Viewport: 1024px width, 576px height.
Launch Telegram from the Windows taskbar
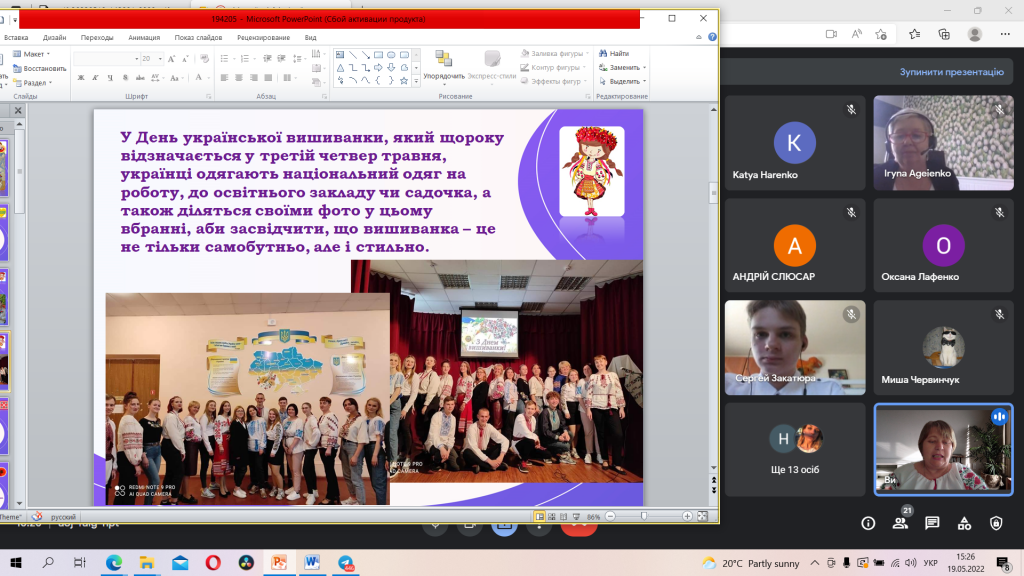pos(346,563)
